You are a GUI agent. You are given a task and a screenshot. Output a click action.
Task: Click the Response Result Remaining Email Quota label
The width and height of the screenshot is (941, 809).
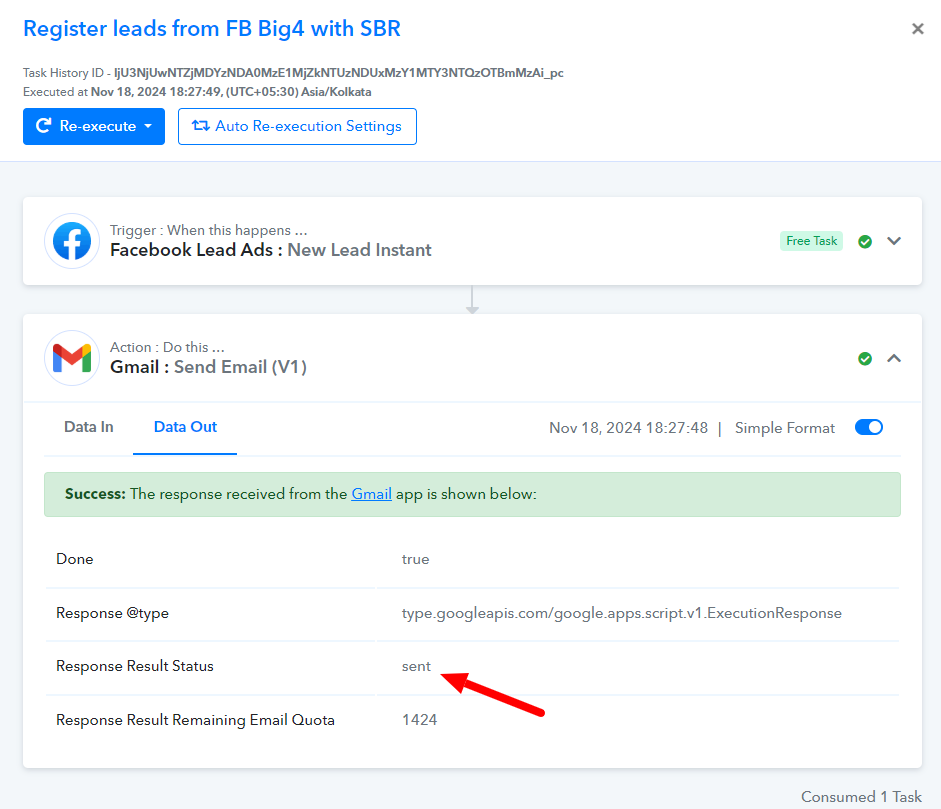tap(195, 720)
